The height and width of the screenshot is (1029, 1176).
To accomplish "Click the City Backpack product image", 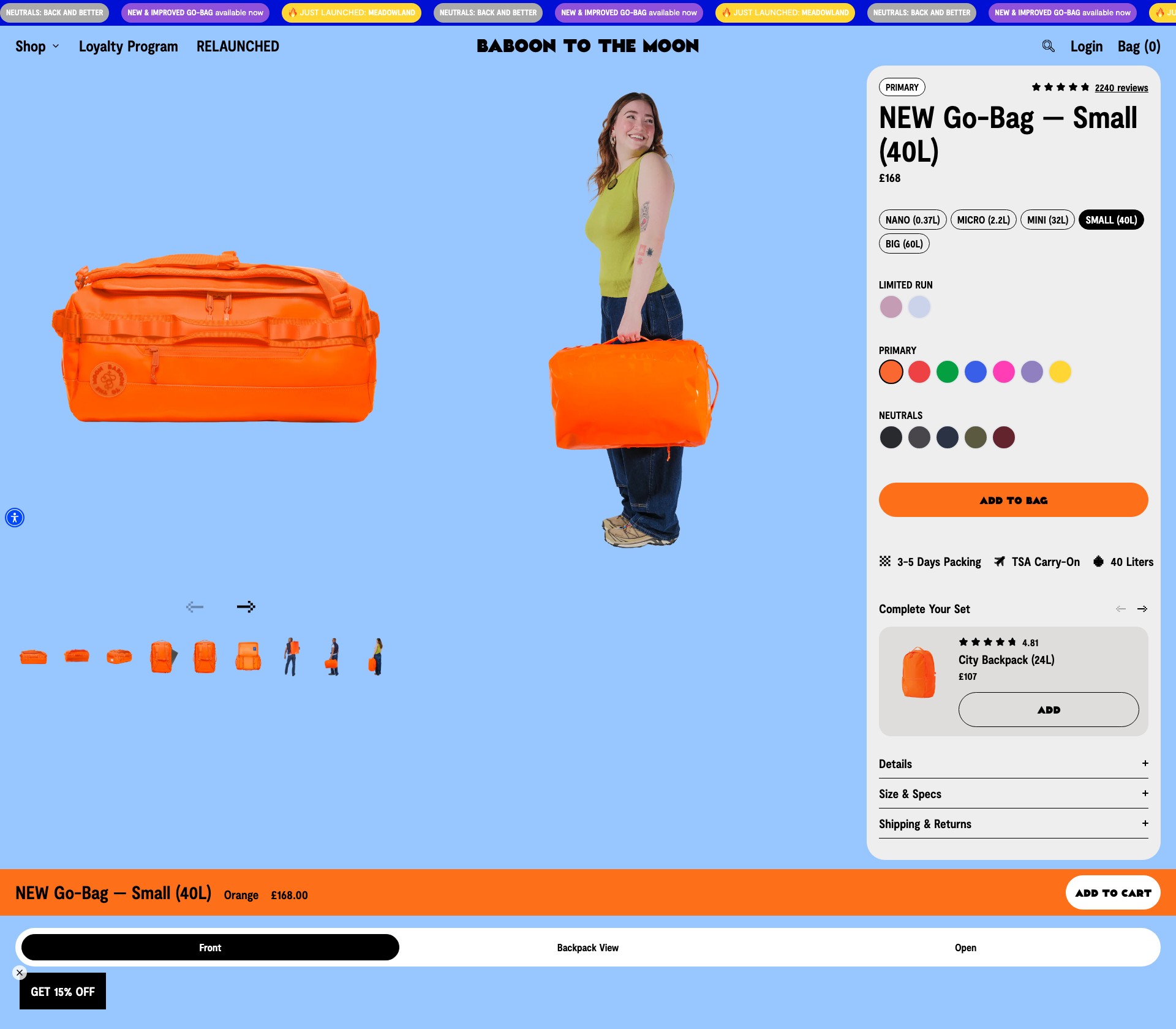I will pyautogui.click(x=919, y=673).
